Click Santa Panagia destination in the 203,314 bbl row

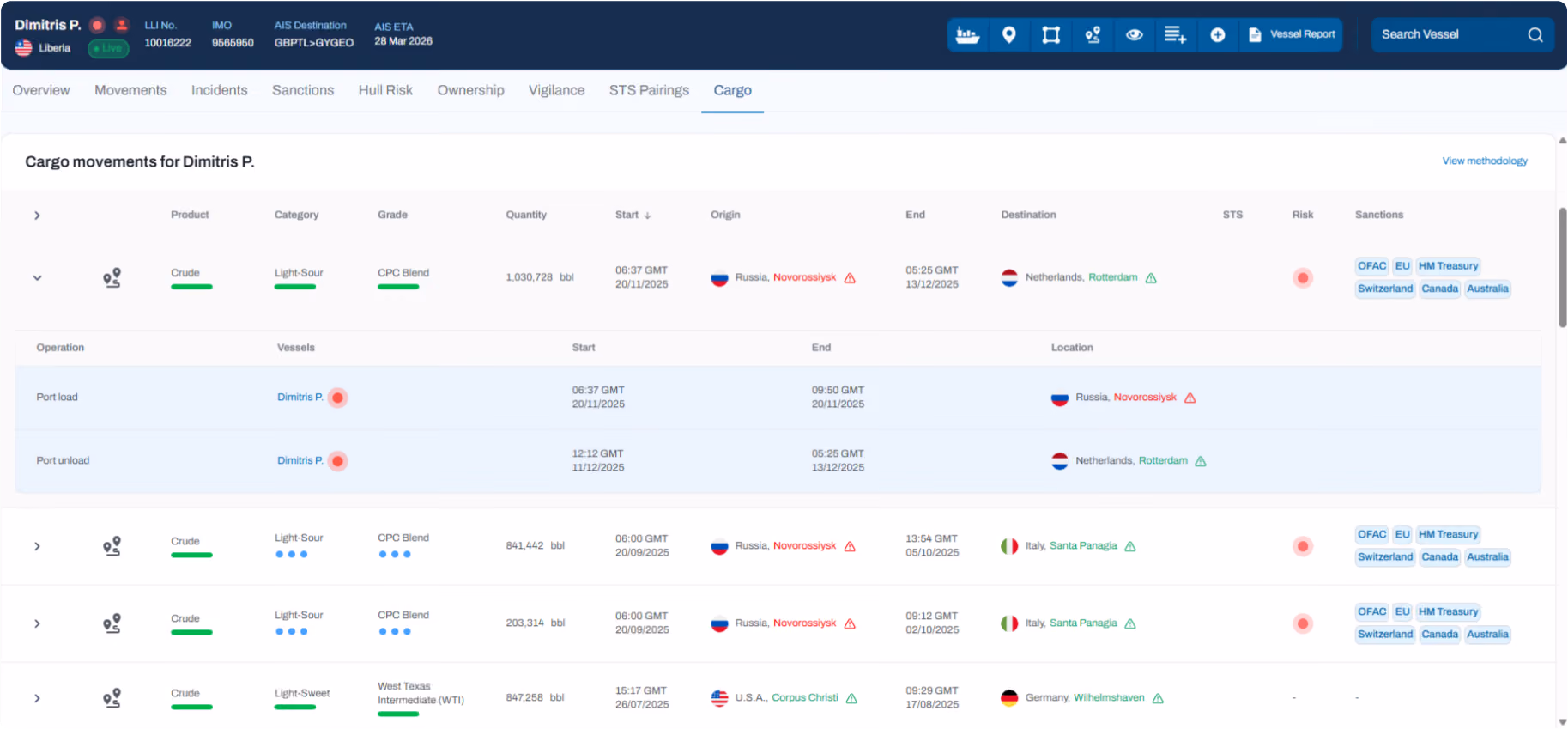tap(1083, 623)
